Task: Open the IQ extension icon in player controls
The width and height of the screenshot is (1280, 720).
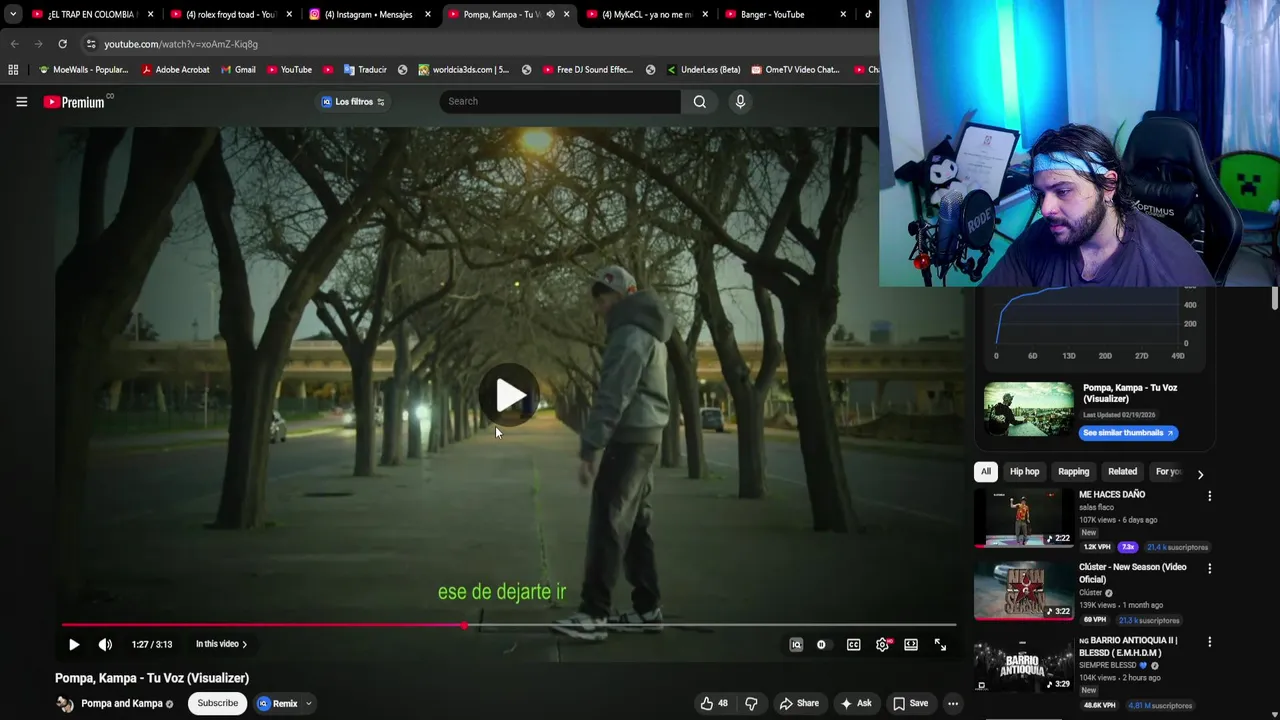Action: coord(796,645)
